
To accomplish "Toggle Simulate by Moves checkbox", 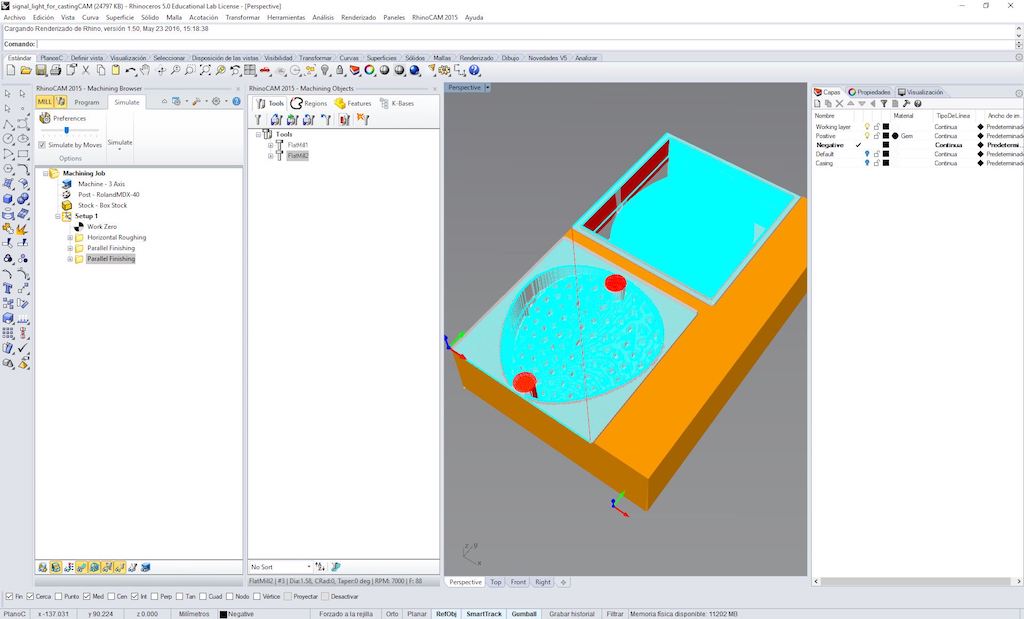I will tap(42, 145).
